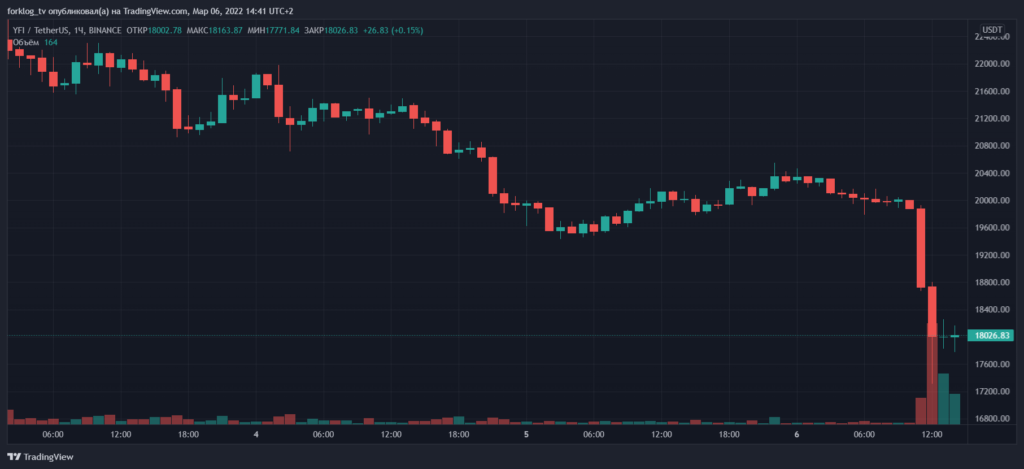Click the Объём volume indicator label
This screenshot has height=469, width=1024.
pos(26,42)
